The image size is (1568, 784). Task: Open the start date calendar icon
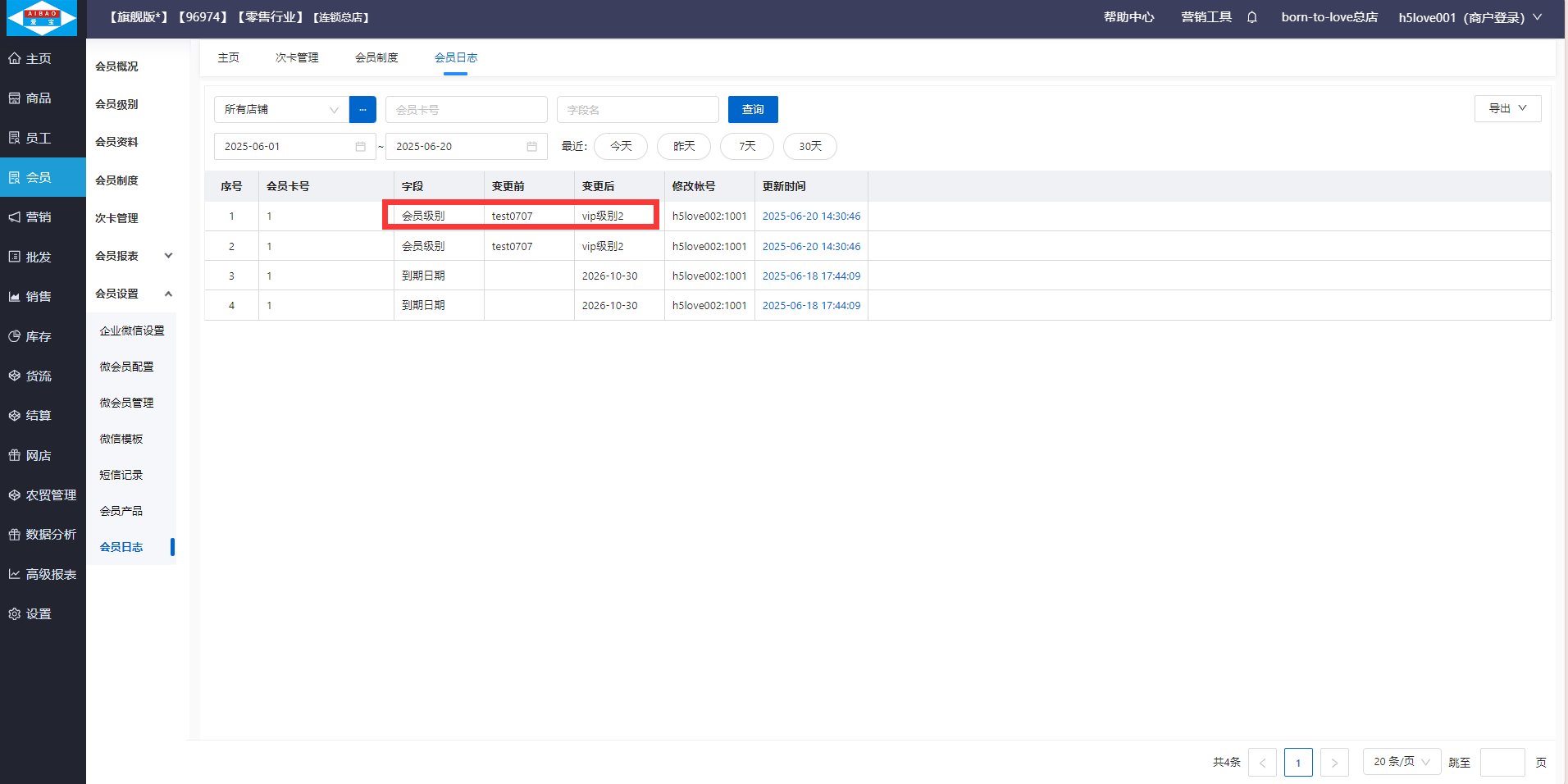[x=360, y=147]
